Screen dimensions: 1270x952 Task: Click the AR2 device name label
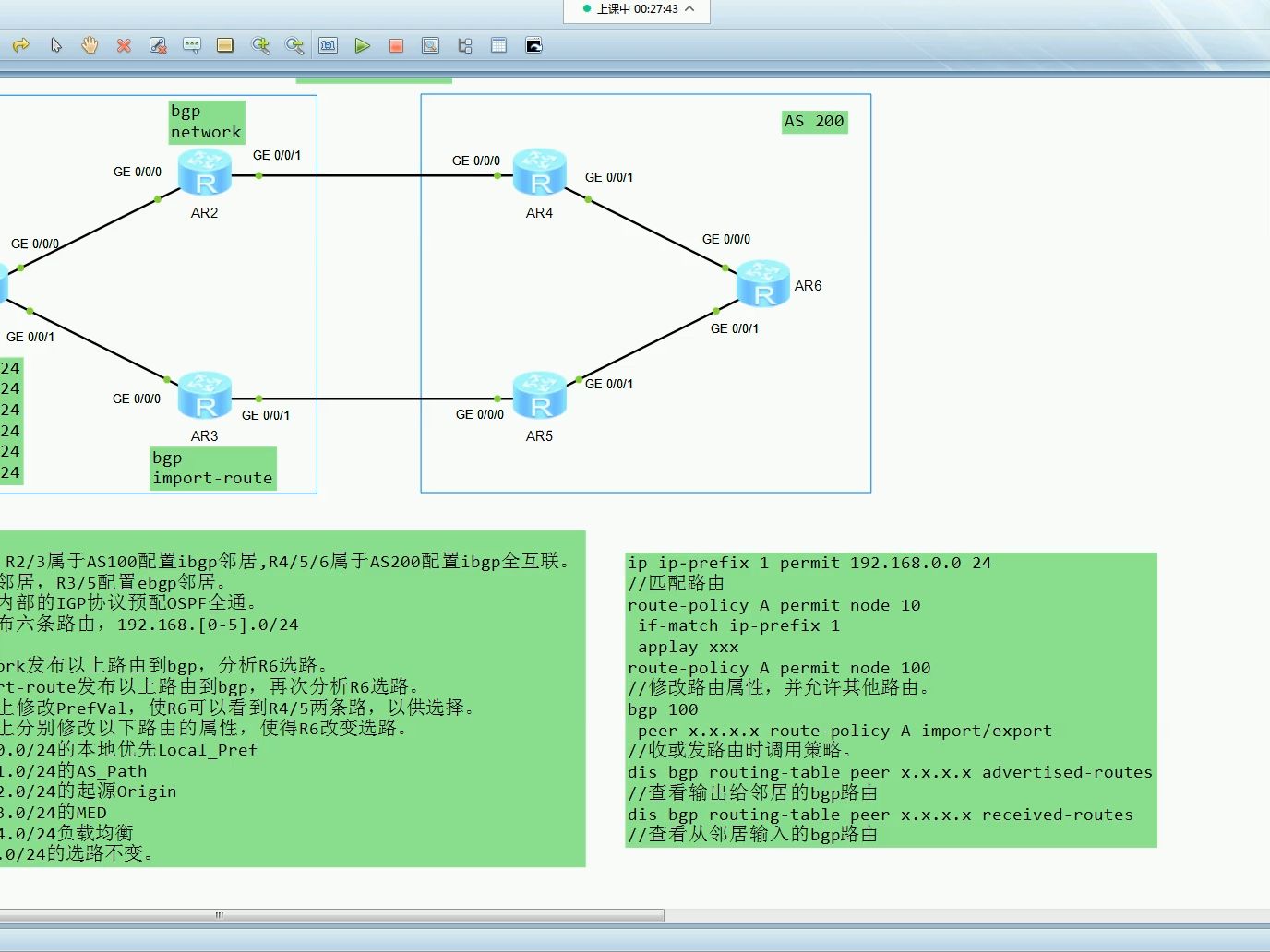[x=205, y=213]
